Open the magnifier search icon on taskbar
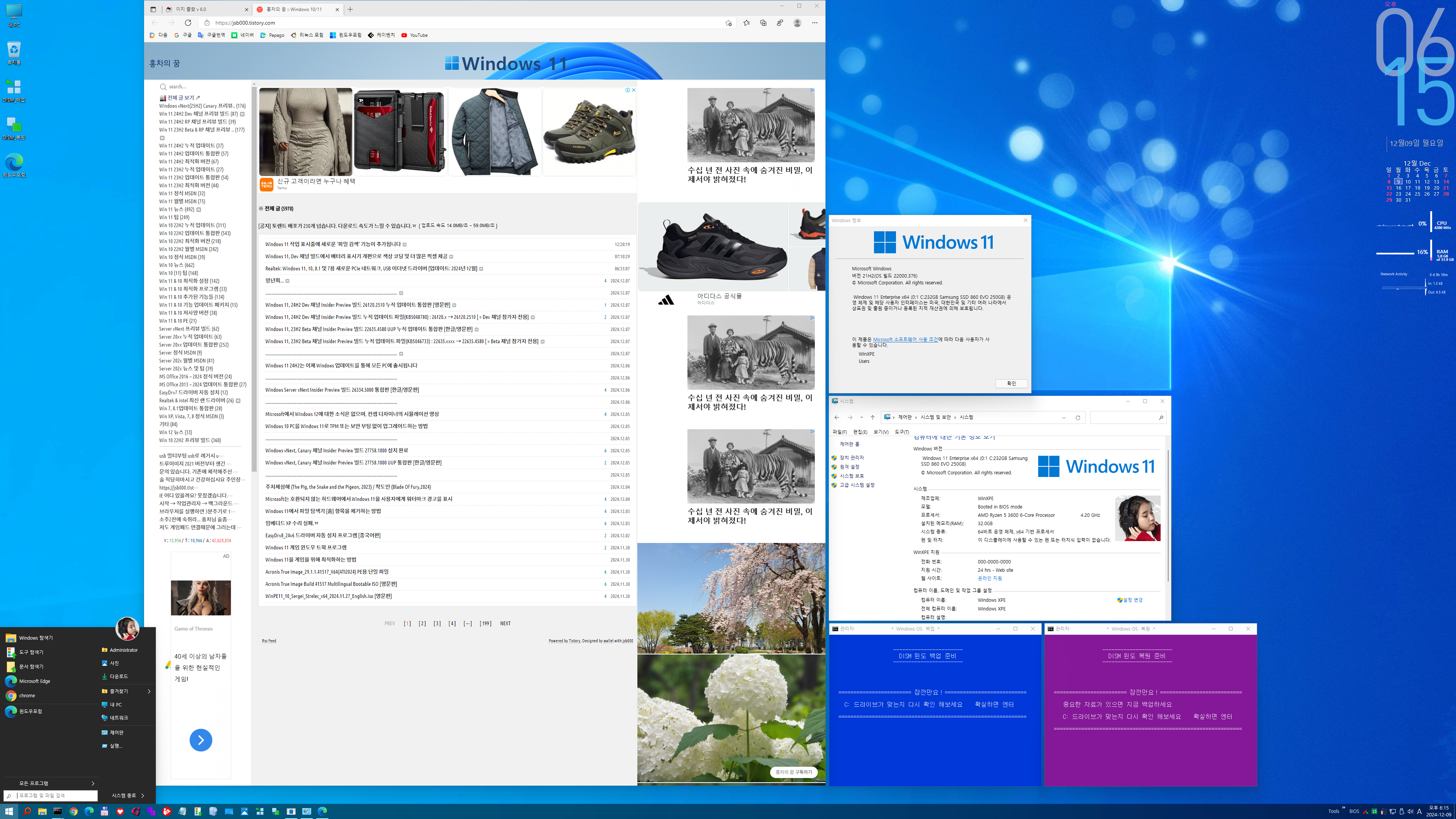 point(27,811)
